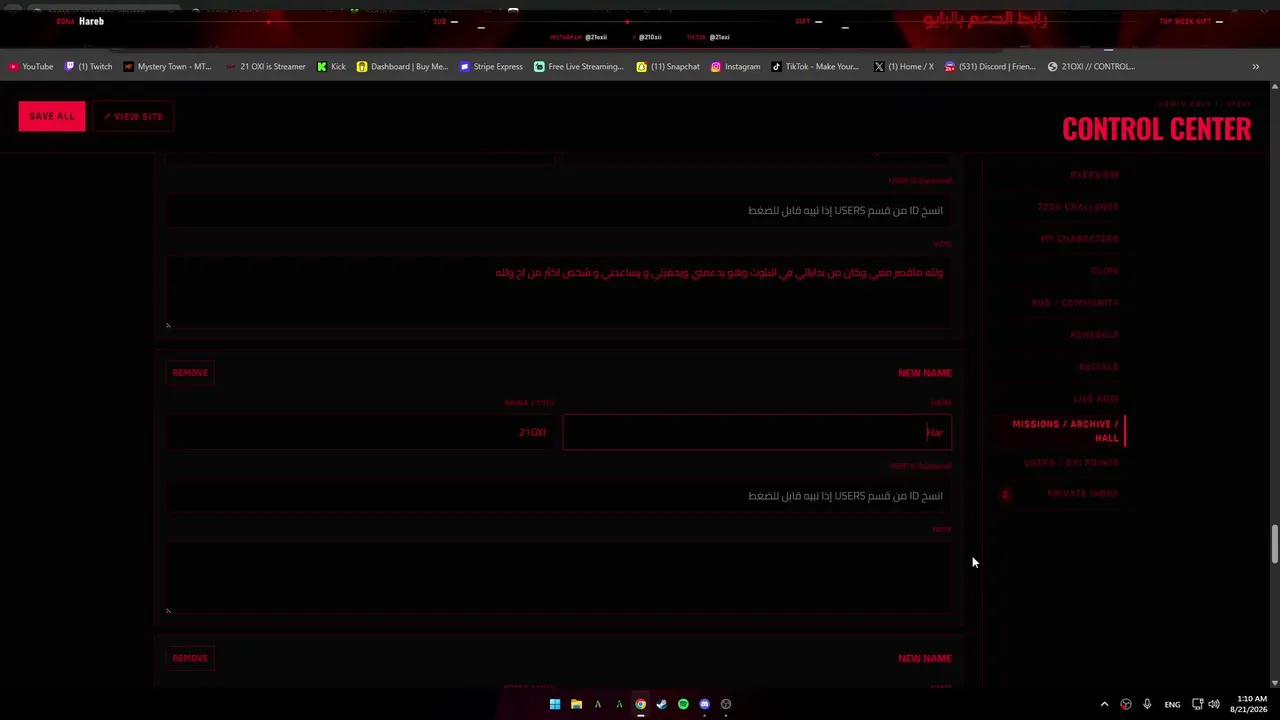The width and height of the screenshot is (1280, 720).
Task: Click the SAVE ALL button
Action: click(x=52, y=116)
